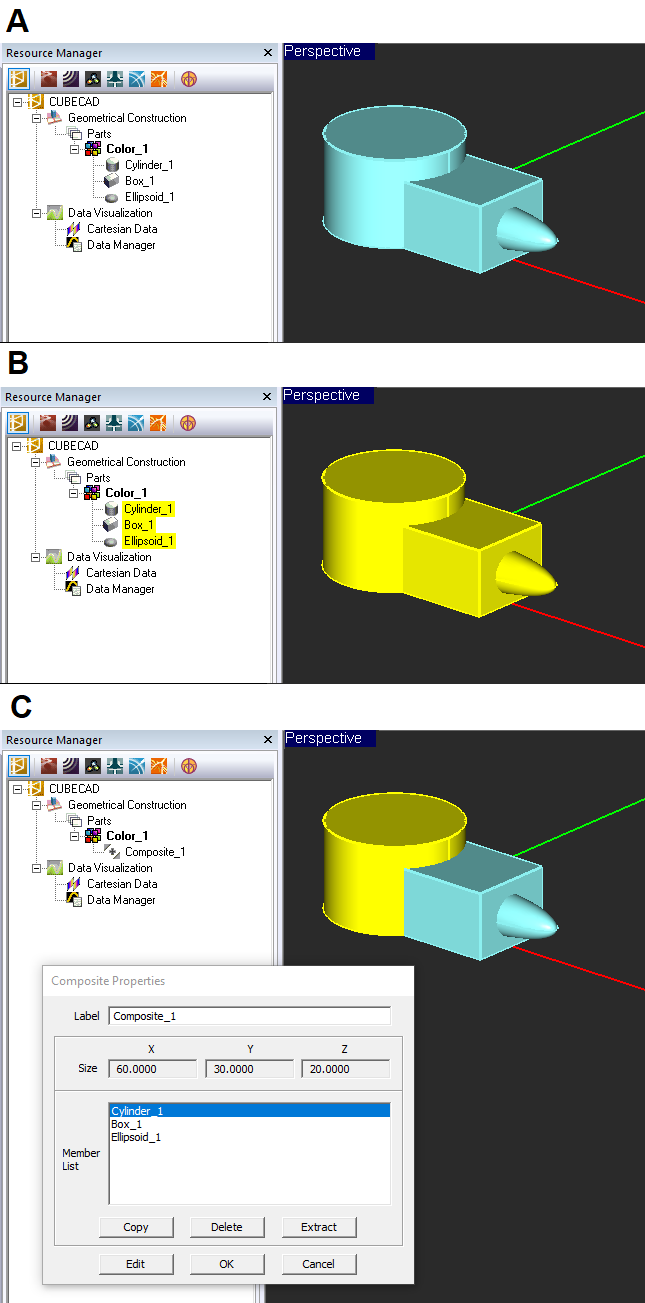Collapse the Color_1 node in panel B
Viewport: 645px width, 1303px height.
74,494
